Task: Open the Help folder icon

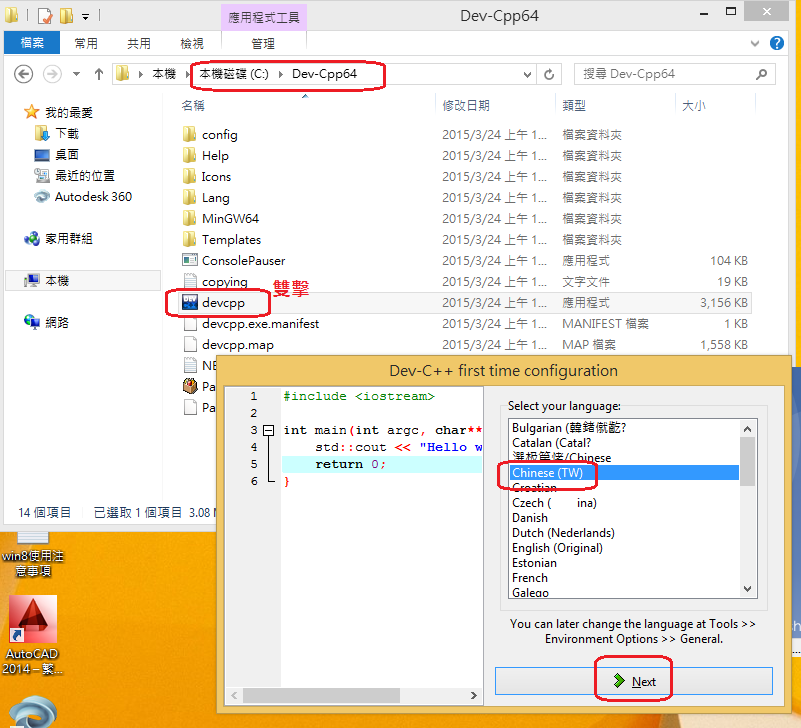Action: pos(189,155)
